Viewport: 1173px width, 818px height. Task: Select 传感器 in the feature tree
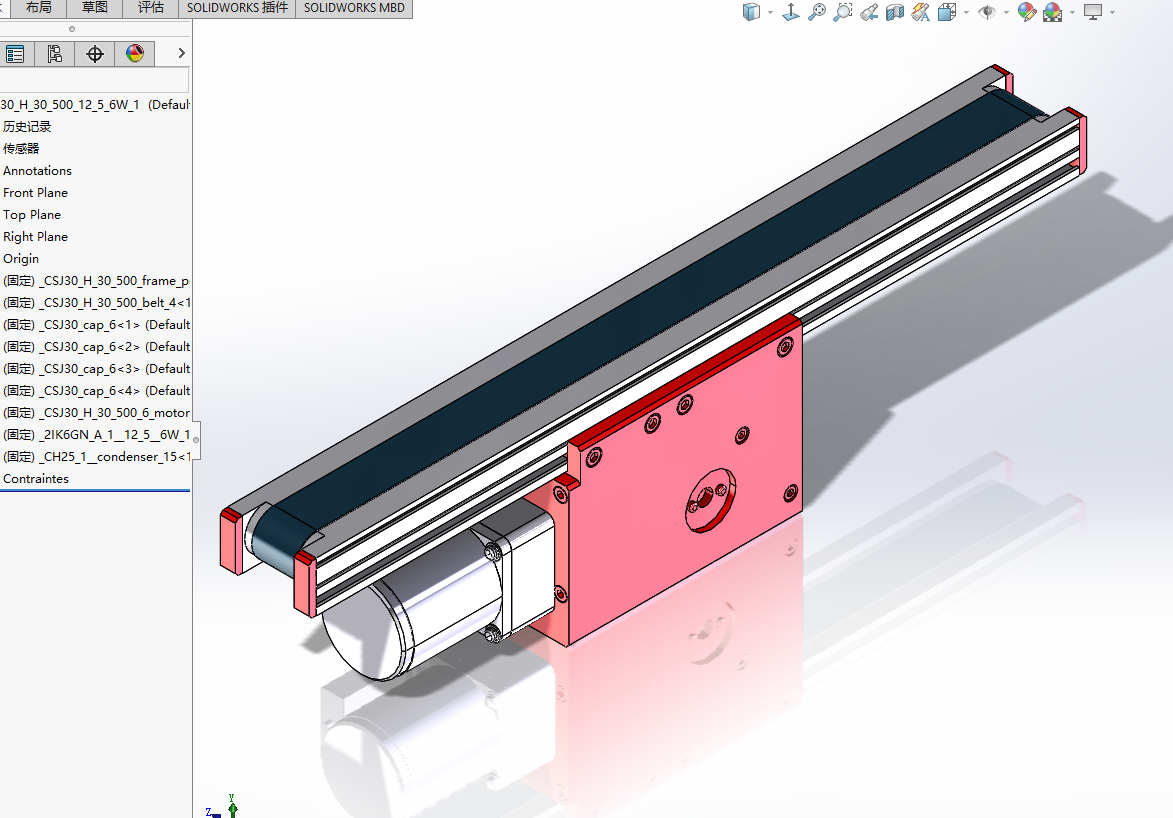pos(21,149)
